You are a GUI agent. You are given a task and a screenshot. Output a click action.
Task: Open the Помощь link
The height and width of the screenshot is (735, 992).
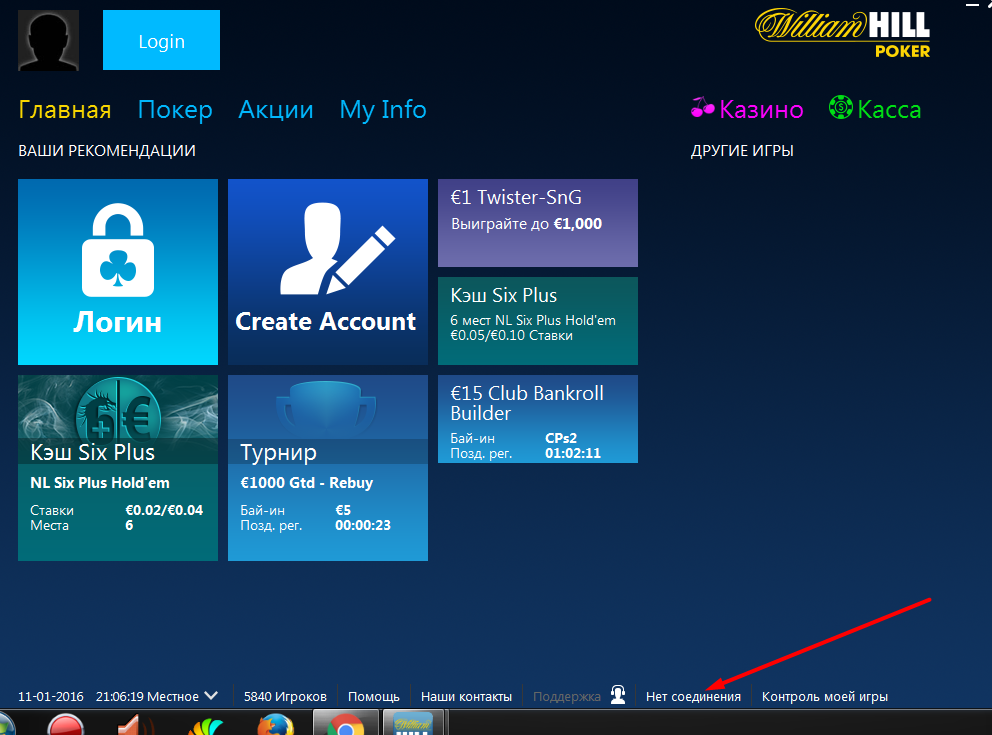pyautogui.click(x=374, y=696)
